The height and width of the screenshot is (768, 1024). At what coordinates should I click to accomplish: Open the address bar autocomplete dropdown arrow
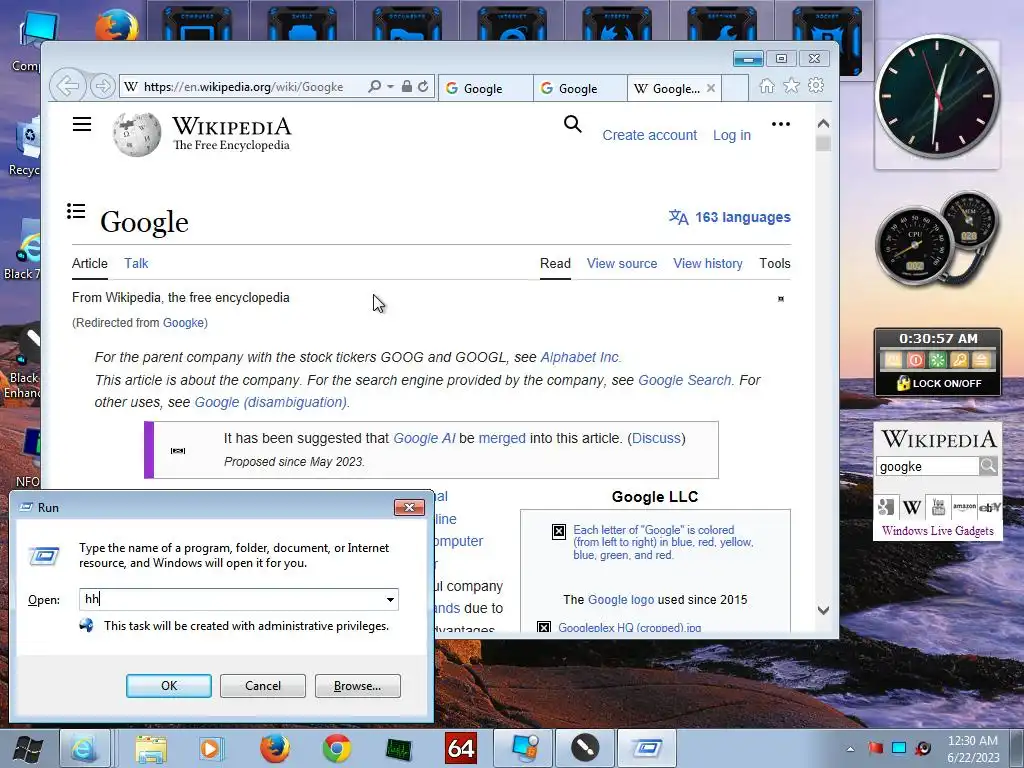pyautogui.click(x=390, y=86)
